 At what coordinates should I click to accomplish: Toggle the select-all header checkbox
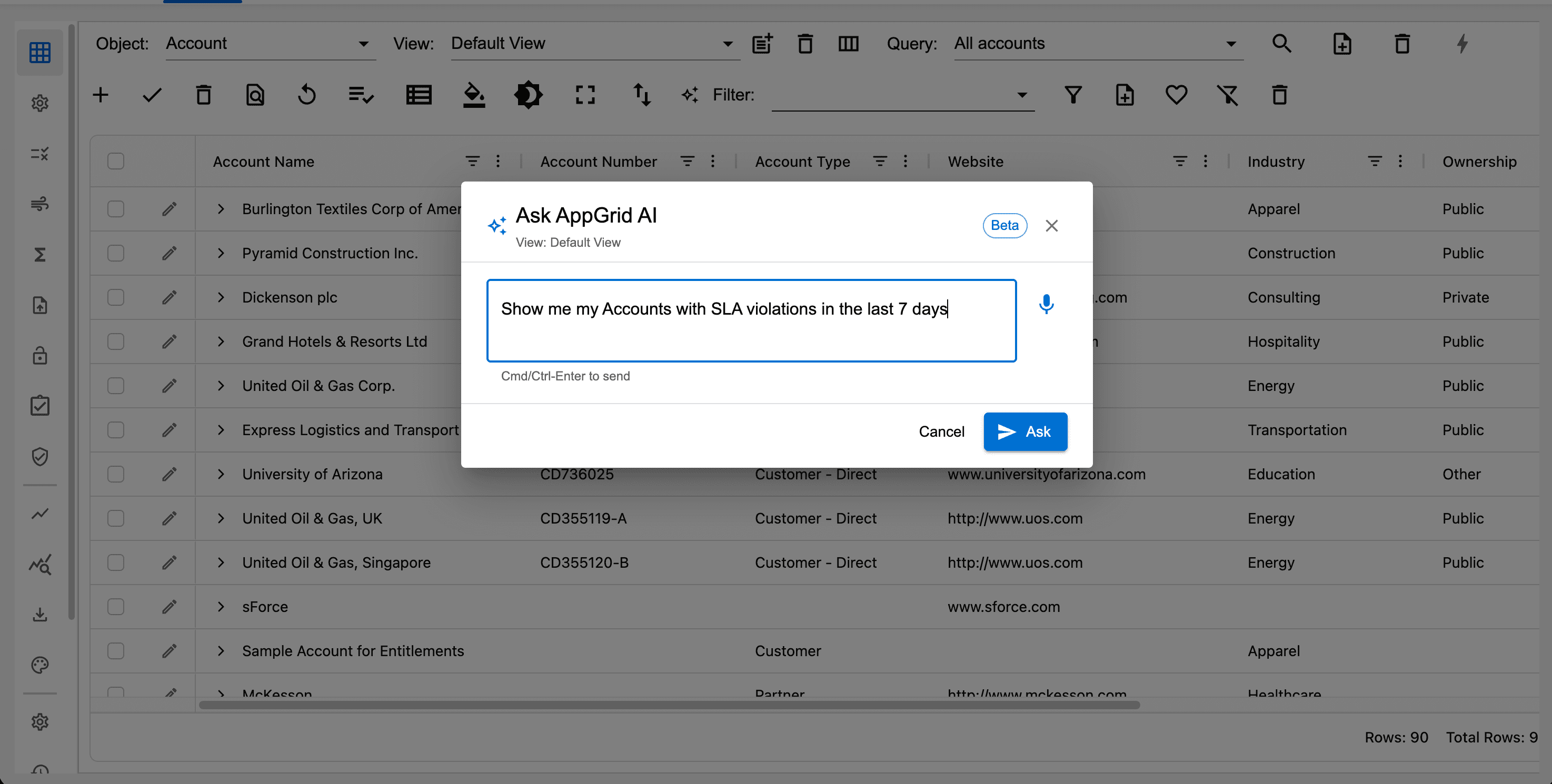[x=116, y=162]
